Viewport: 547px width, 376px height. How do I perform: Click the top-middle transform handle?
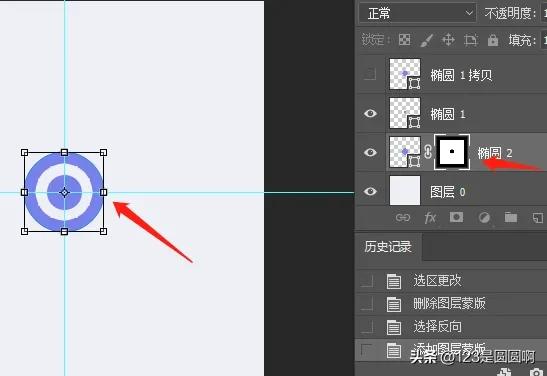(x=64, y=152)
